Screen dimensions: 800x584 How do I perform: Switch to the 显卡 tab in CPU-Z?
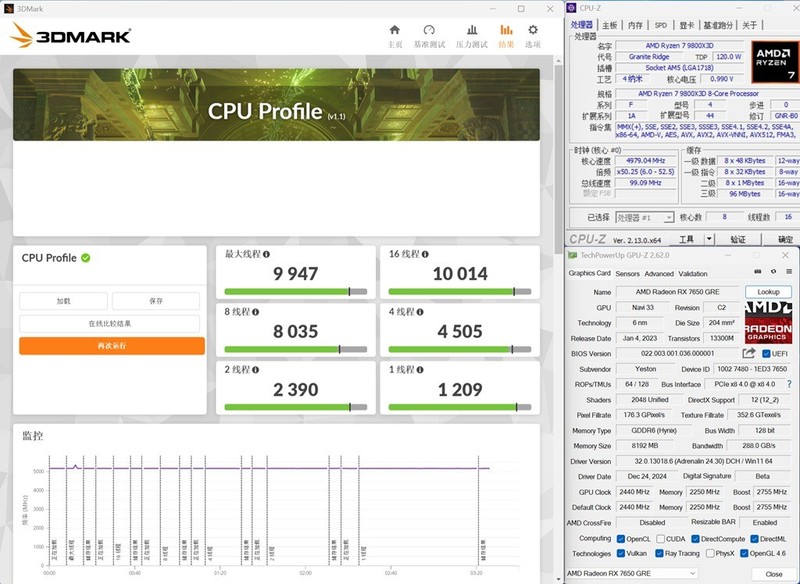point(686,25)
